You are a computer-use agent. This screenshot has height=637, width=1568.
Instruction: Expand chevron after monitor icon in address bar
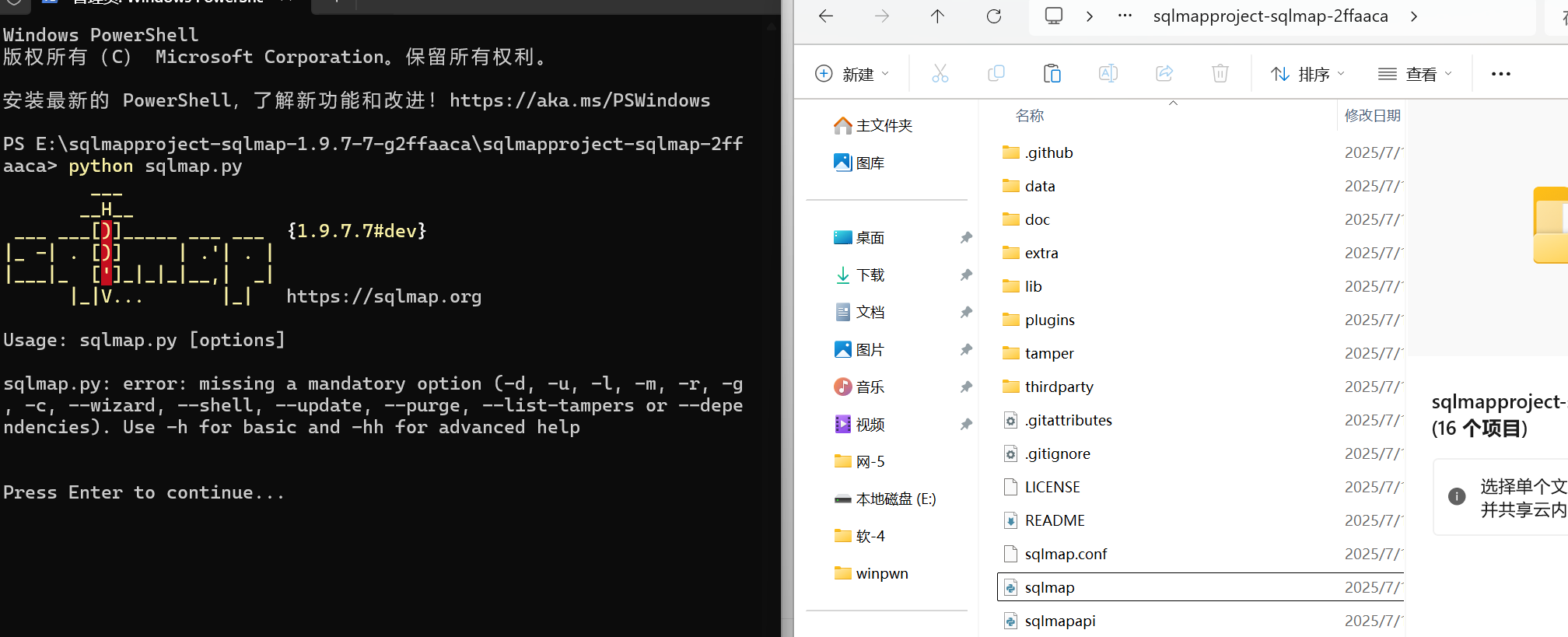tap(1090, 16)
